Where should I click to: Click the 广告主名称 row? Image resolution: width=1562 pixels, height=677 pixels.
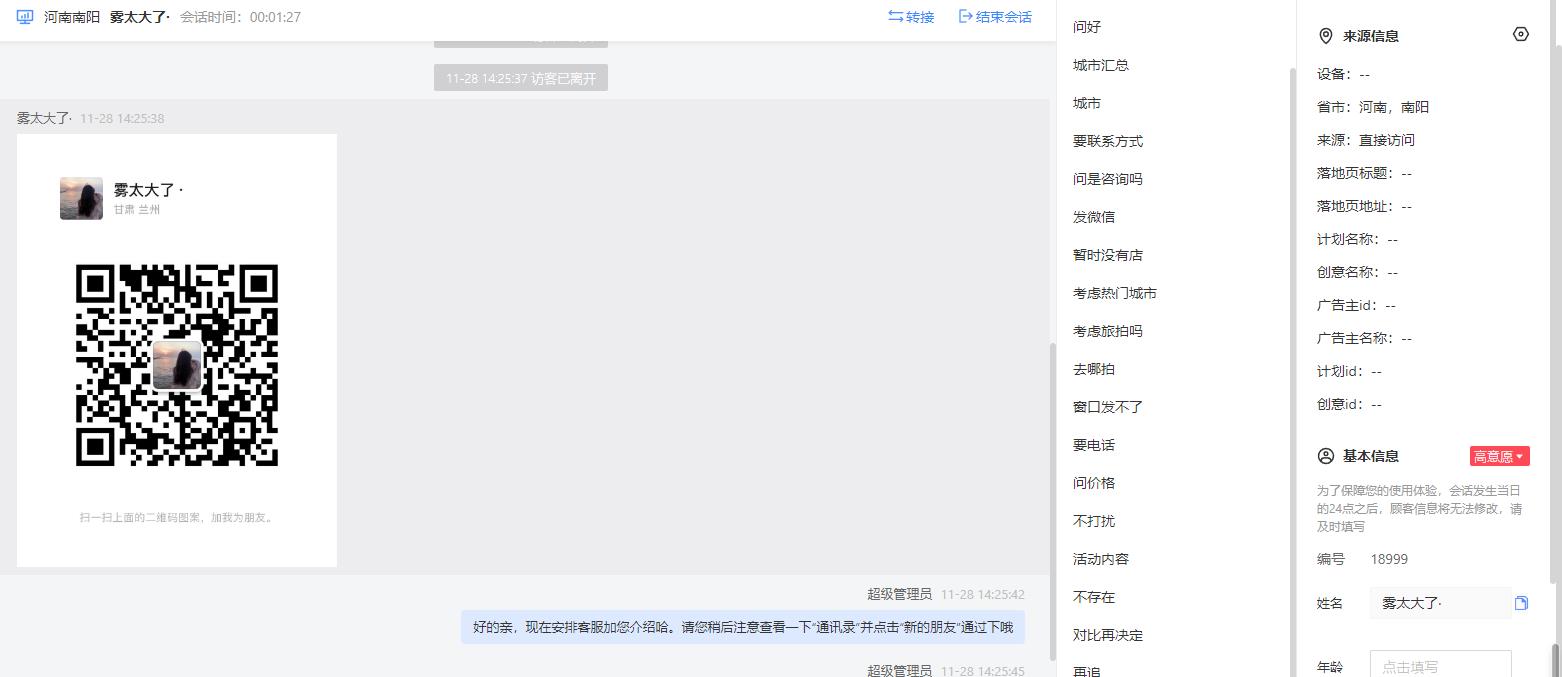tap(1364, 338)
